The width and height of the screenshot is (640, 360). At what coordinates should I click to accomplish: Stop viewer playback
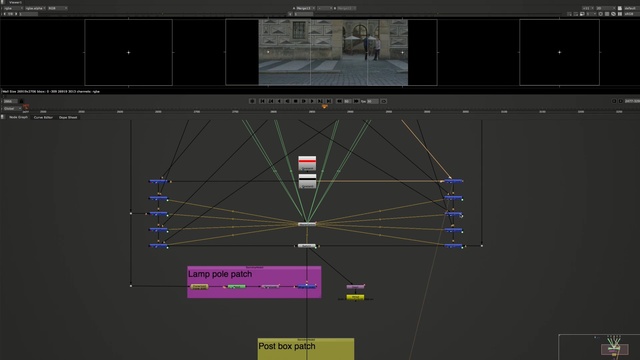(x=296, y=101)
